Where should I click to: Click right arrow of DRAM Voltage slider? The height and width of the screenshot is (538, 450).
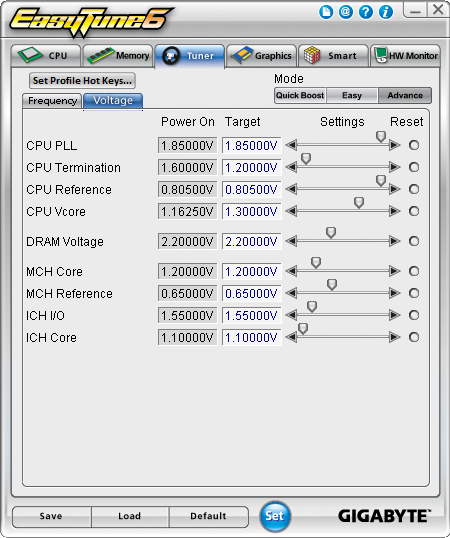395,241
